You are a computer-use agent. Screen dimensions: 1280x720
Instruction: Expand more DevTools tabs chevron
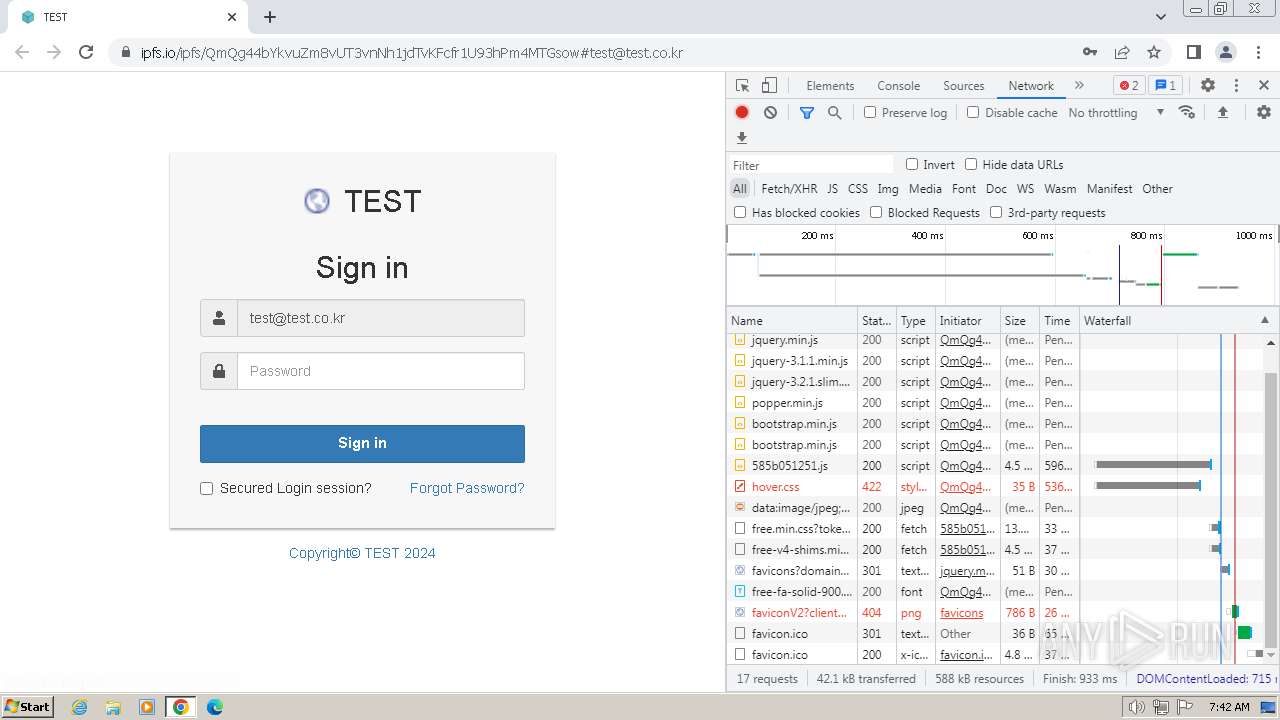click(1079, 86)
